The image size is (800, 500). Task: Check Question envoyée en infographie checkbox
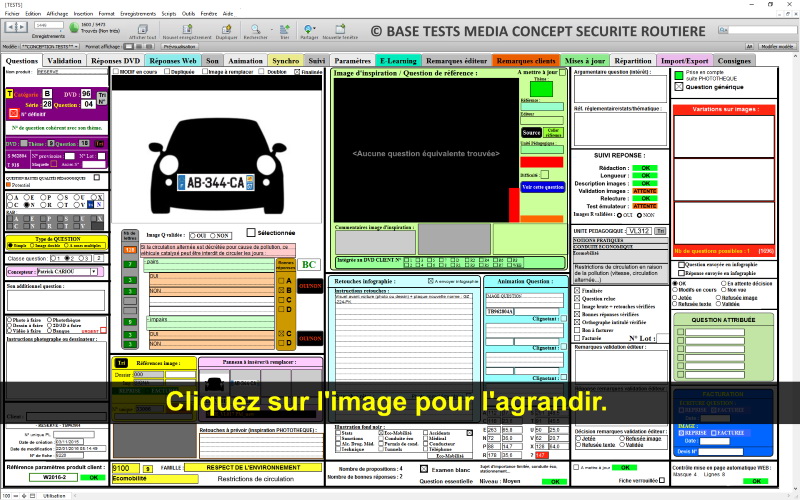point(681,265)
